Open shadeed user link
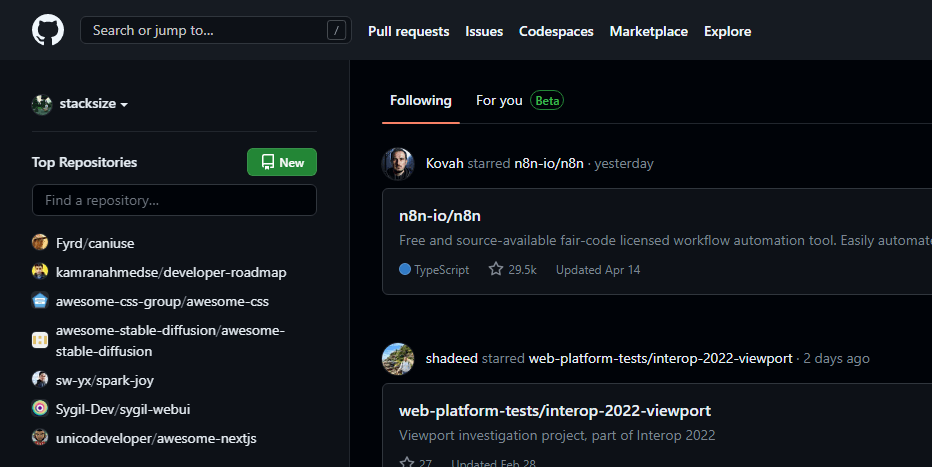This screenshot has height=467, width=932. pyautogui.click(x=452, y=359)
